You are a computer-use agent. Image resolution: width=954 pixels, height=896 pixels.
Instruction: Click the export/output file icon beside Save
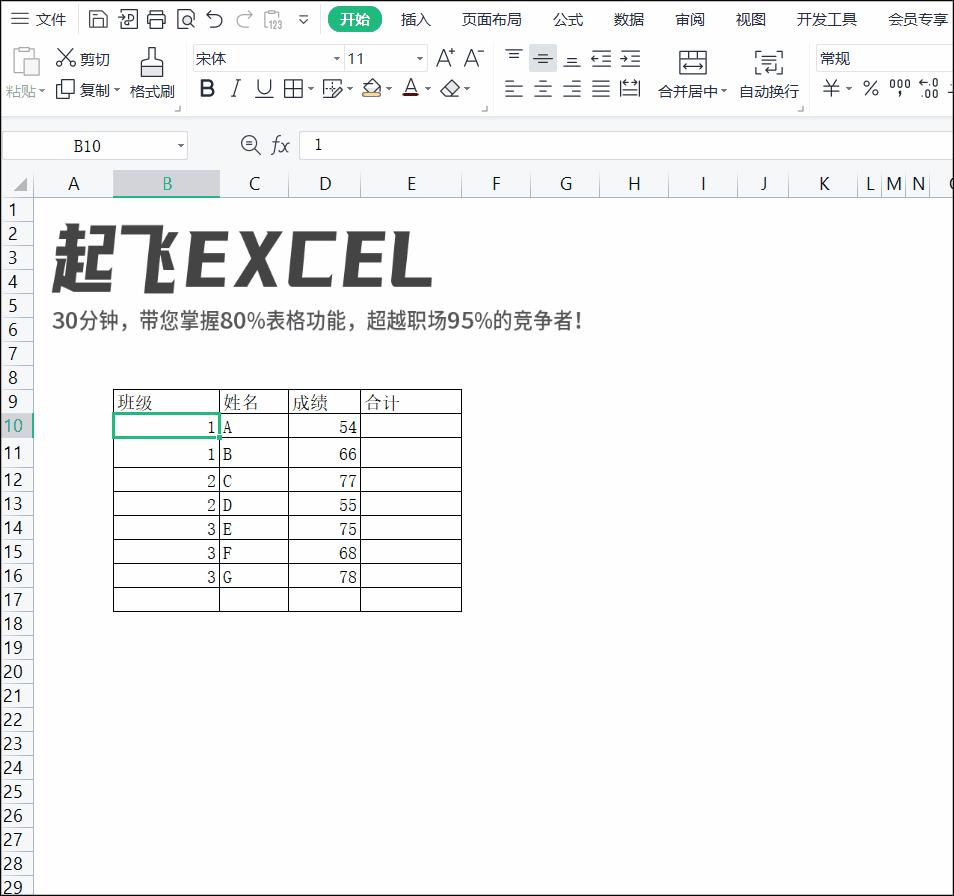(128, 19)
